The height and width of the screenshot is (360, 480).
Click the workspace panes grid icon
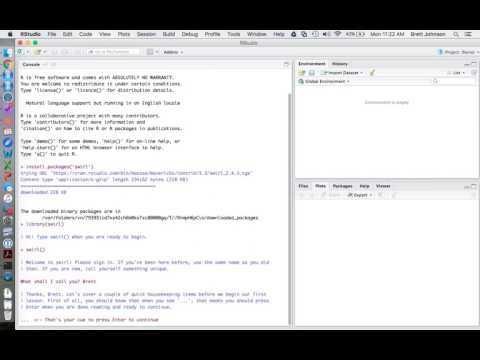tap(150, 52)
